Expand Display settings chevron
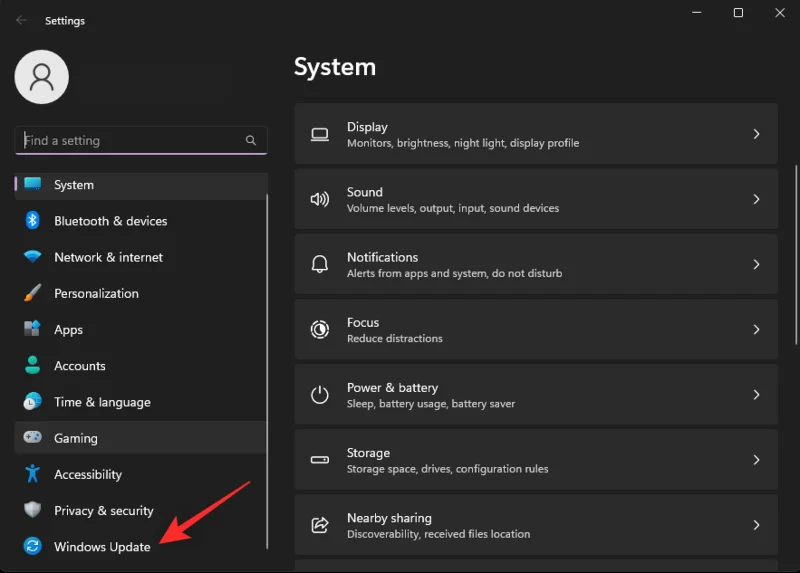The image size is (800, 573). click(x=756, y=134)
